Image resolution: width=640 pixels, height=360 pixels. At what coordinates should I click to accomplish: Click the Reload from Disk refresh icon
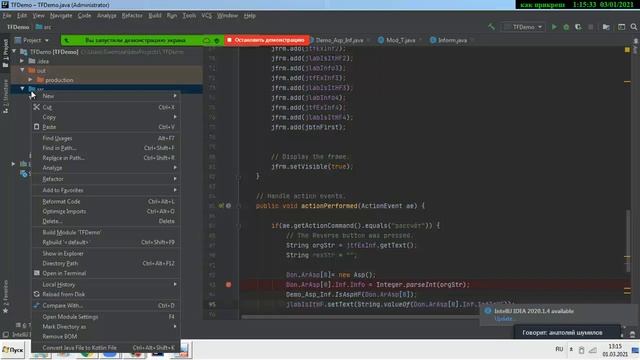pos(36,294)
